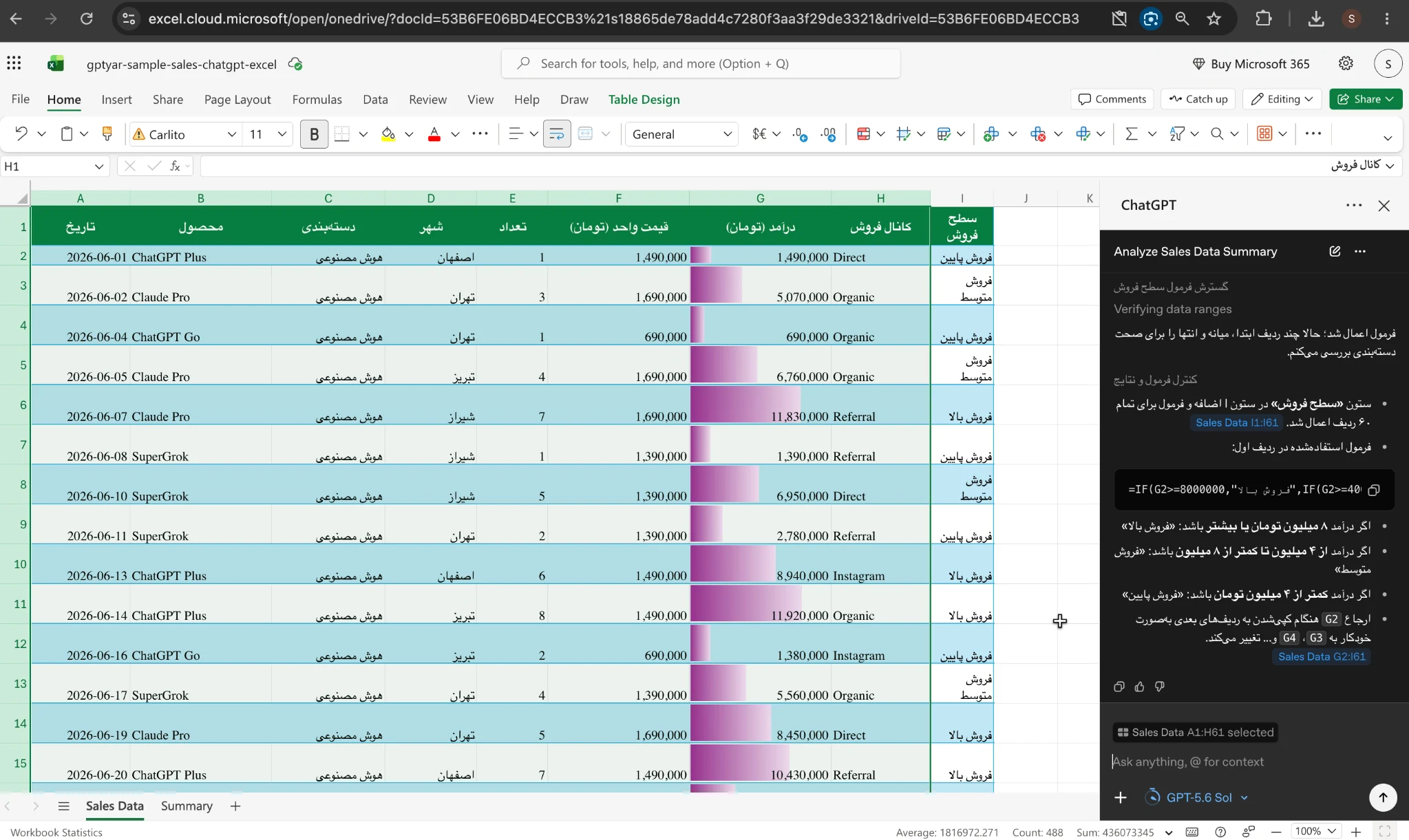
Task: Add attachment with plus in ChatGPT
Action: tap(1121, 797)
